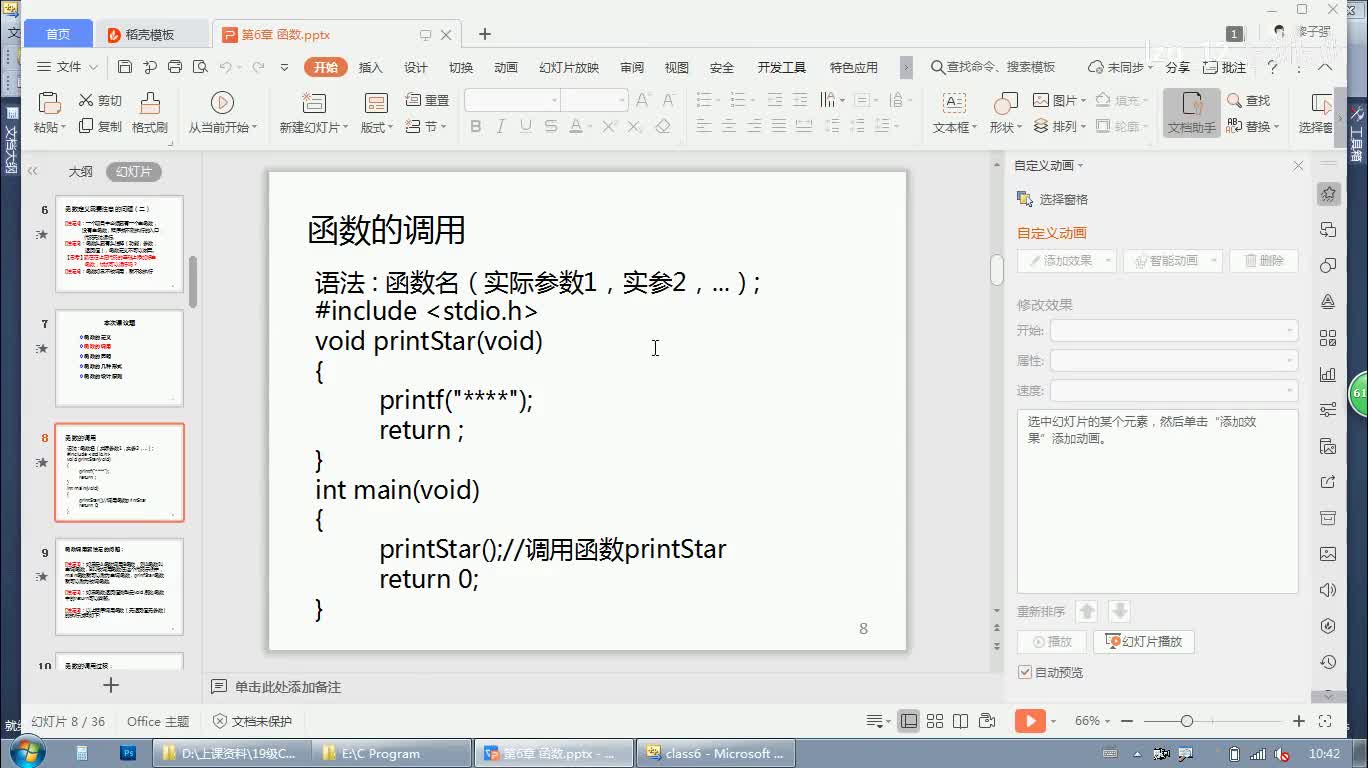Click the 幻灯片播放 button in animation panel

pos(1144,642)
